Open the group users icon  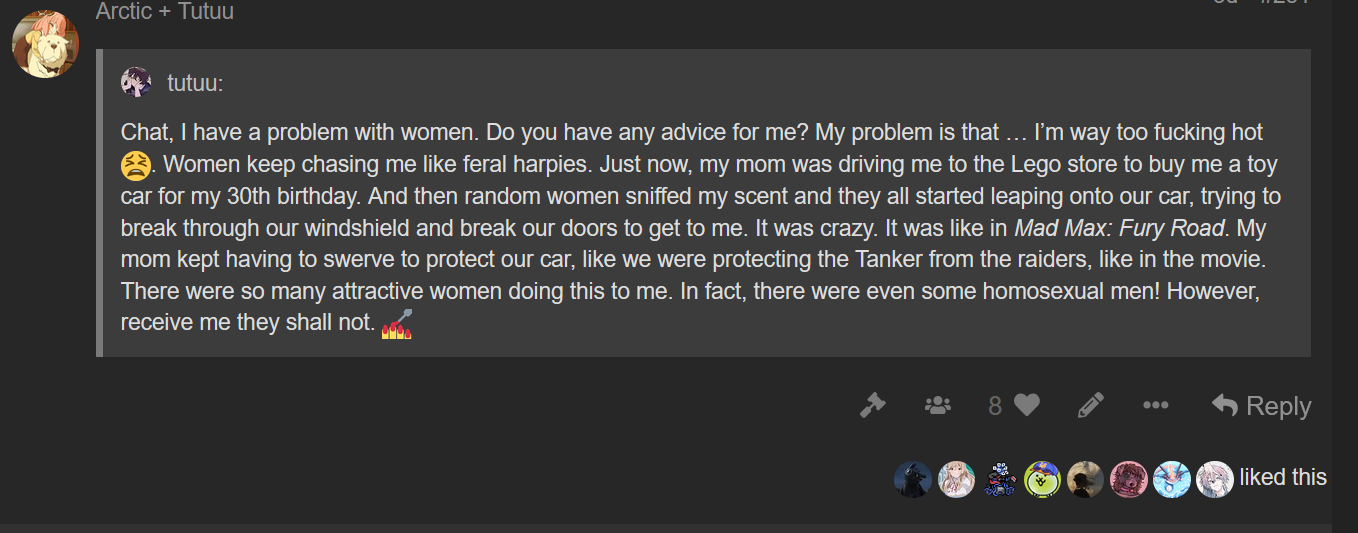click(938, 405)
